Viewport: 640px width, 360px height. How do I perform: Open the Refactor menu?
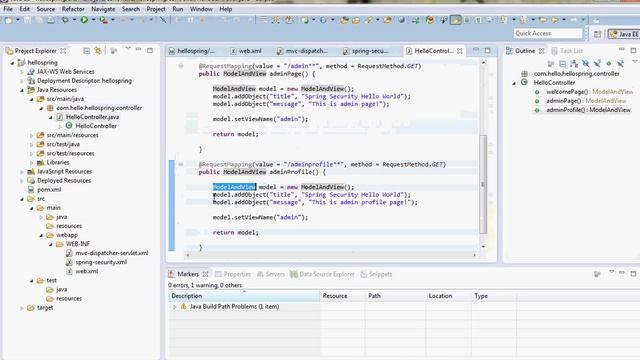73,9
